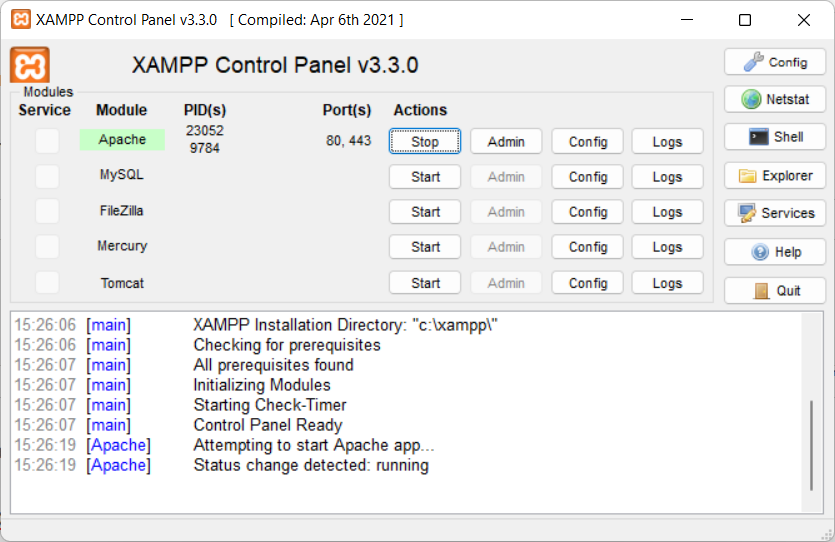The image size is (835, 542).
Task: Quit XAMPP via the door icon
Action: (x=775, y=291)
